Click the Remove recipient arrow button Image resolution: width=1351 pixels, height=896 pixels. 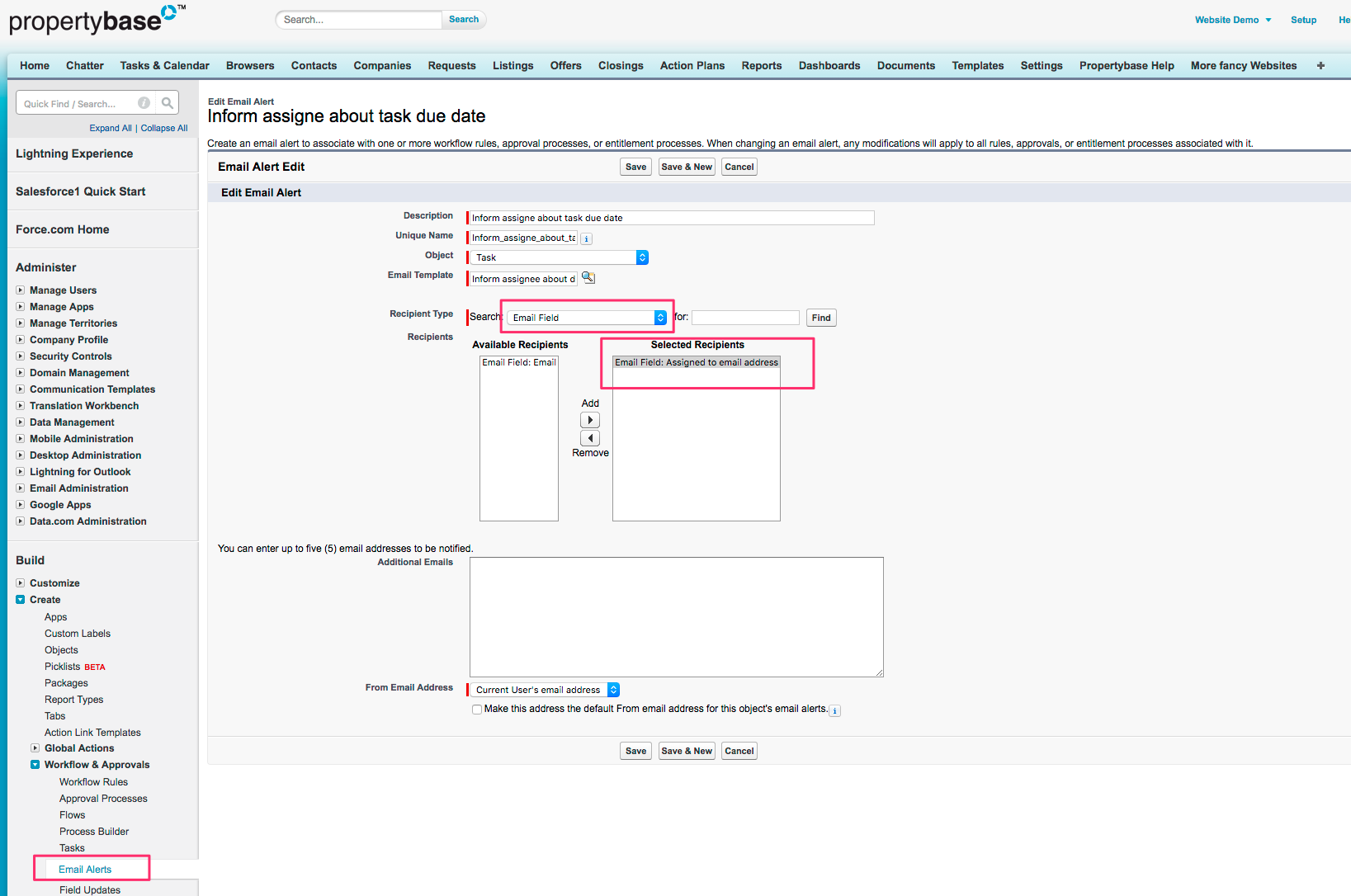coord(590,438)
